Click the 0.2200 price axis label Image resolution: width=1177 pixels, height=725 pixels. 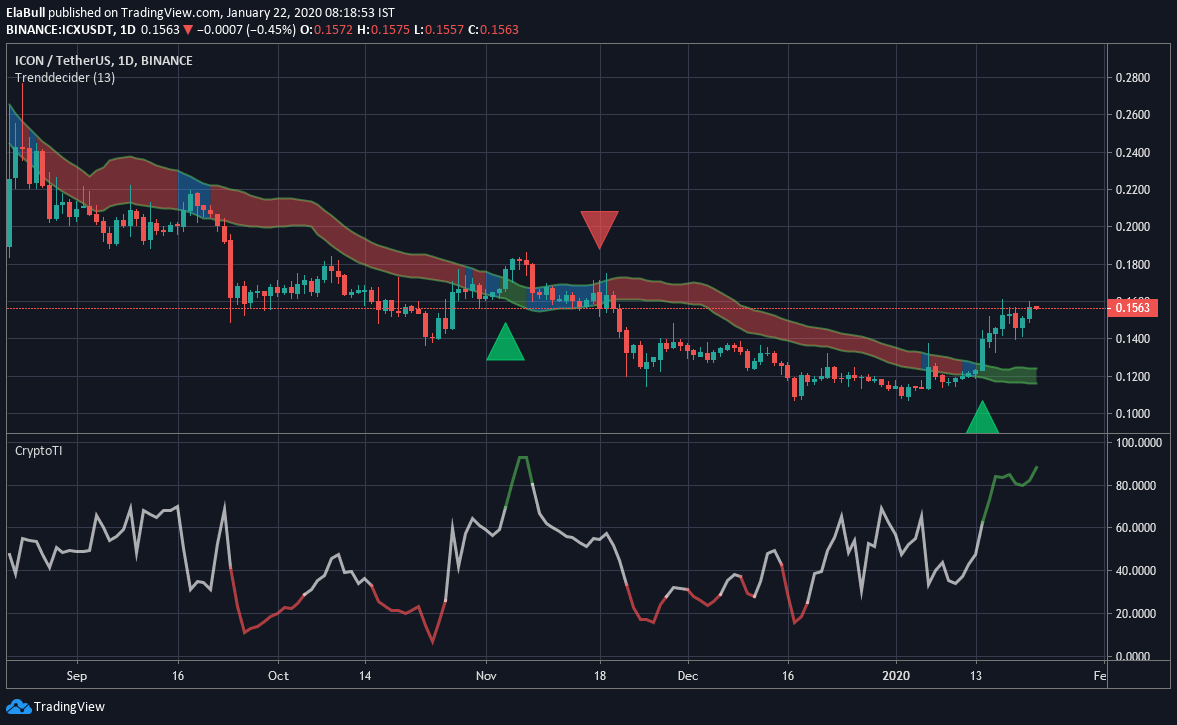pyautogui.click(x=1132, y=189)
